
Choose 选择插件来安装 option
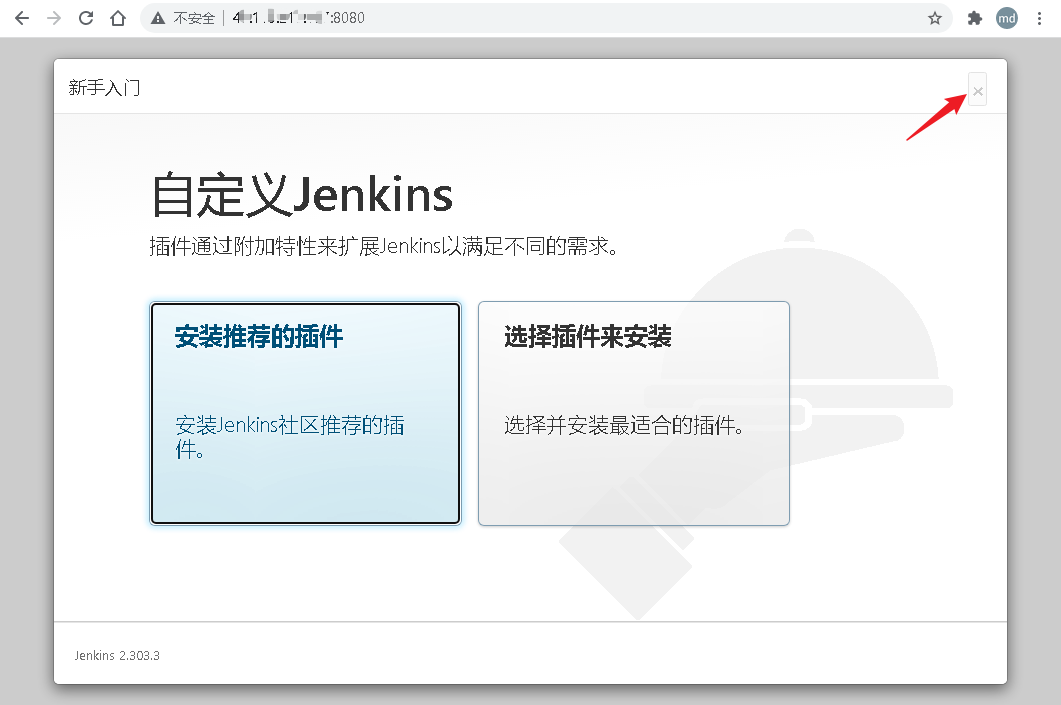(634, 413)
